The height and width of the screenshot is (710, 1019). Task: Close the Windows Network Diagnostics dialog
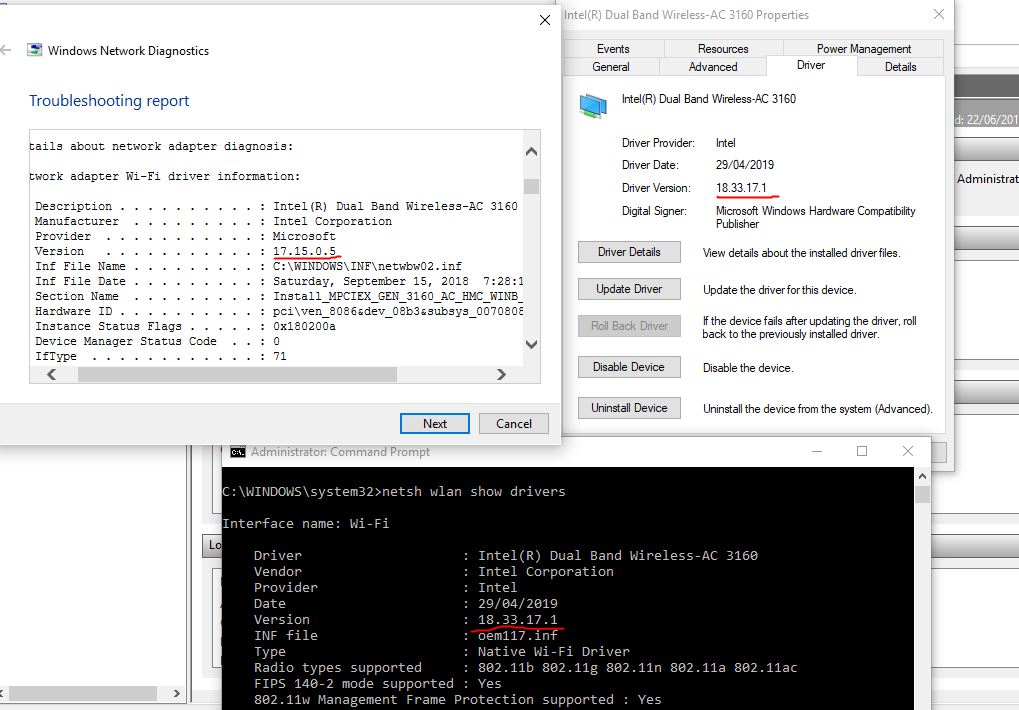point(545,20)
